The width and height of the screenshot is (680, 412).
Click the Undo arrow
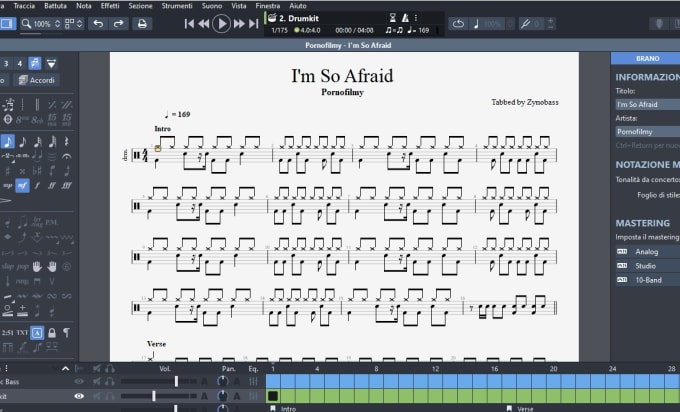point(98,23)
